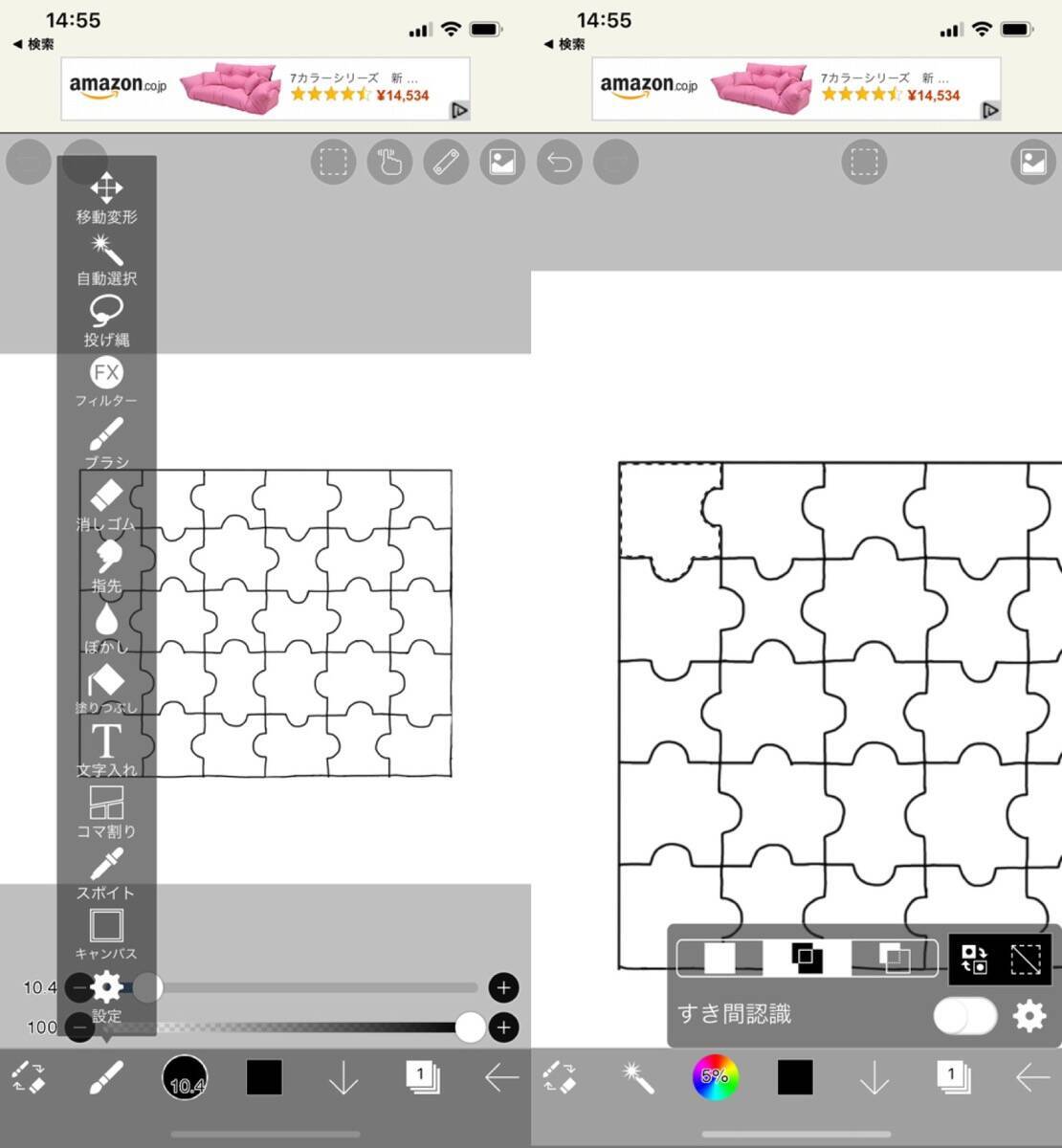Viewport: 1062px width, 1148px height.
Task: Increase opacity with plus button
Action: (x=503, y=1027)
